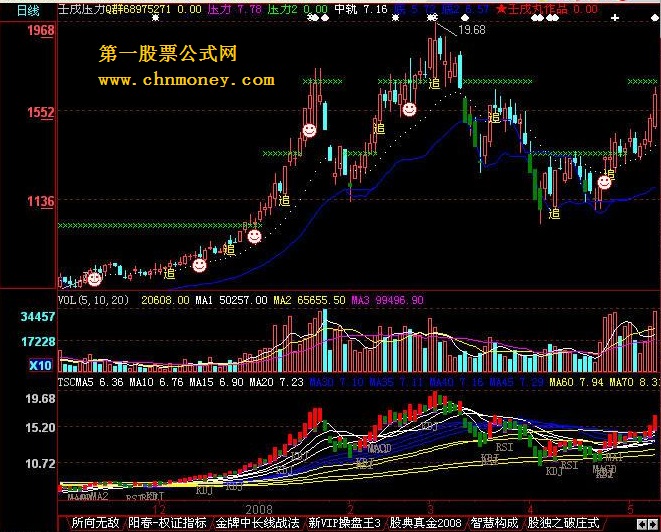Click the left scroll arrow beside the indicator tabs
The height and width of the screenshot is (532, 661).
point(642,524)
